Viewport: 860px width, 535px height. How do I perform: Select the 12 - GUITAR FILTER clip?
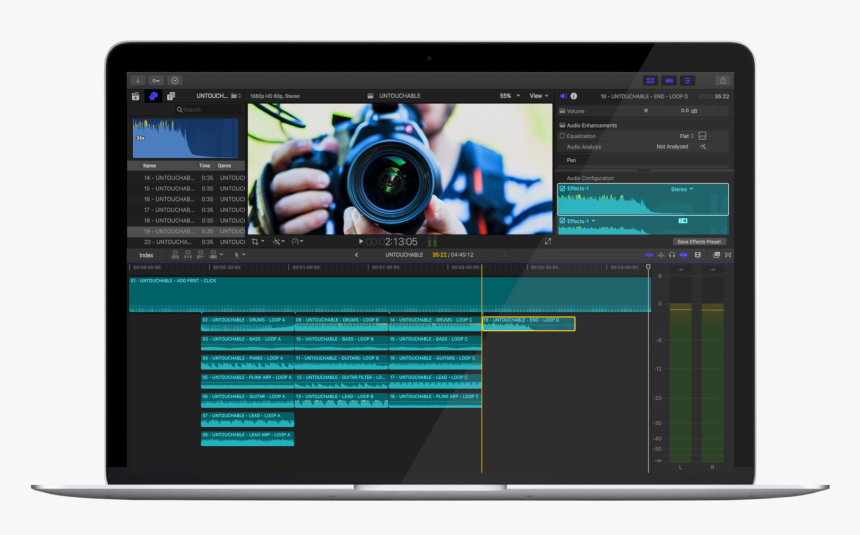coord(341,381)
